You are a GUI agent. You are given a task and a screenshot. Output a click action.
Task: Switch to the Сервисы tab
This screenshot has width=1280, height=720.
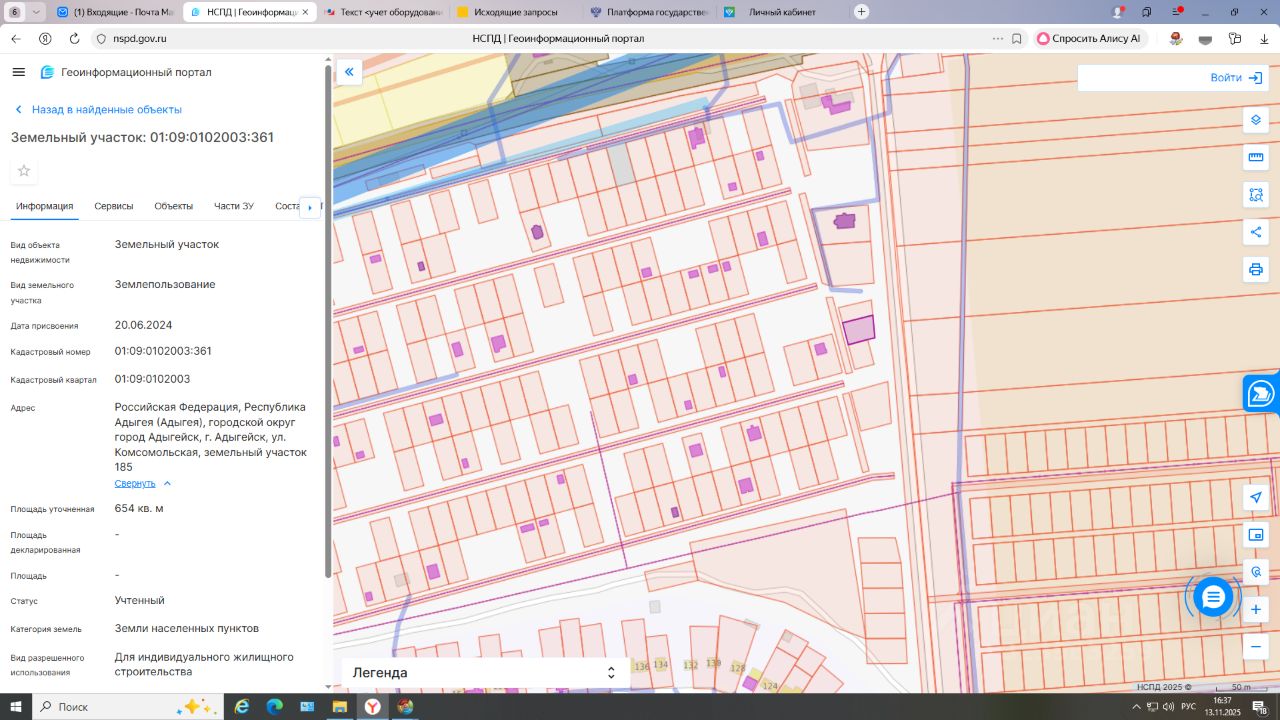(113, 206)
